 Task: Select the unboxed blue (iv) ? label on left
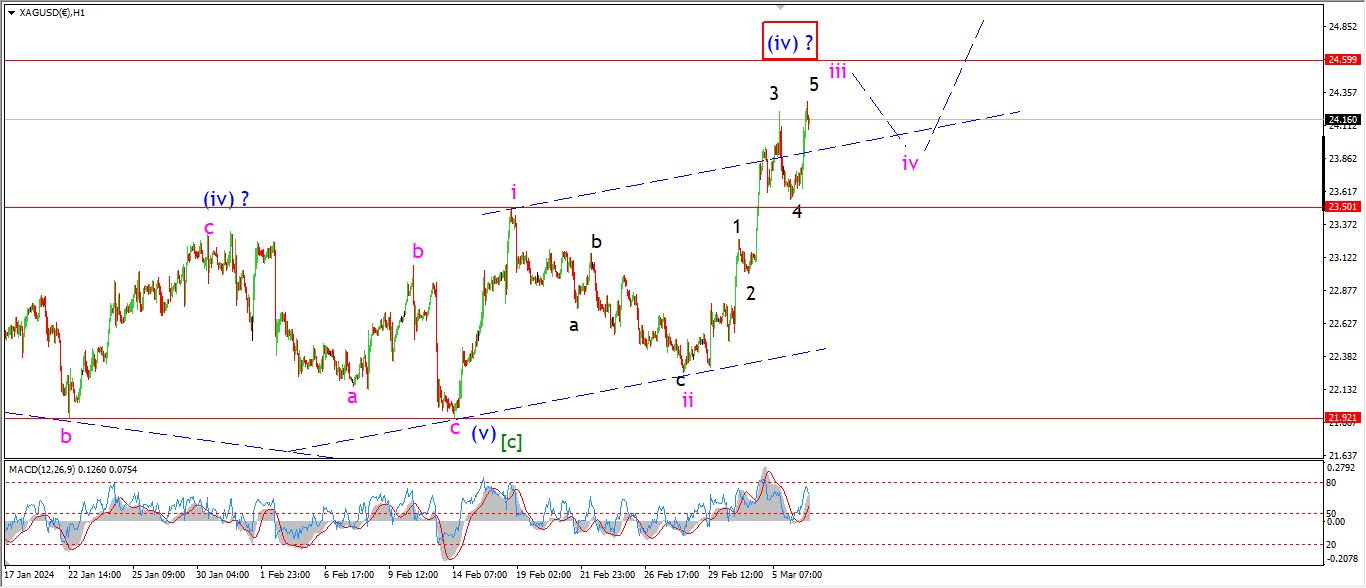(226, 199)
